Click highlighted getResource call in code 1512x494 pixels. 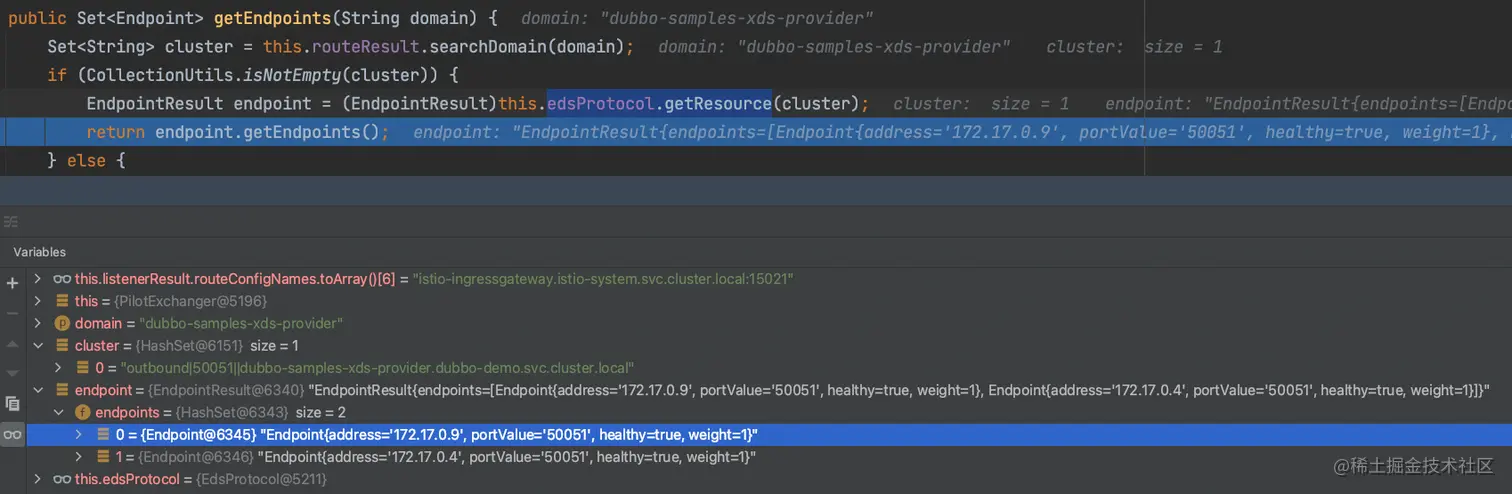click(x=716, y=103)
